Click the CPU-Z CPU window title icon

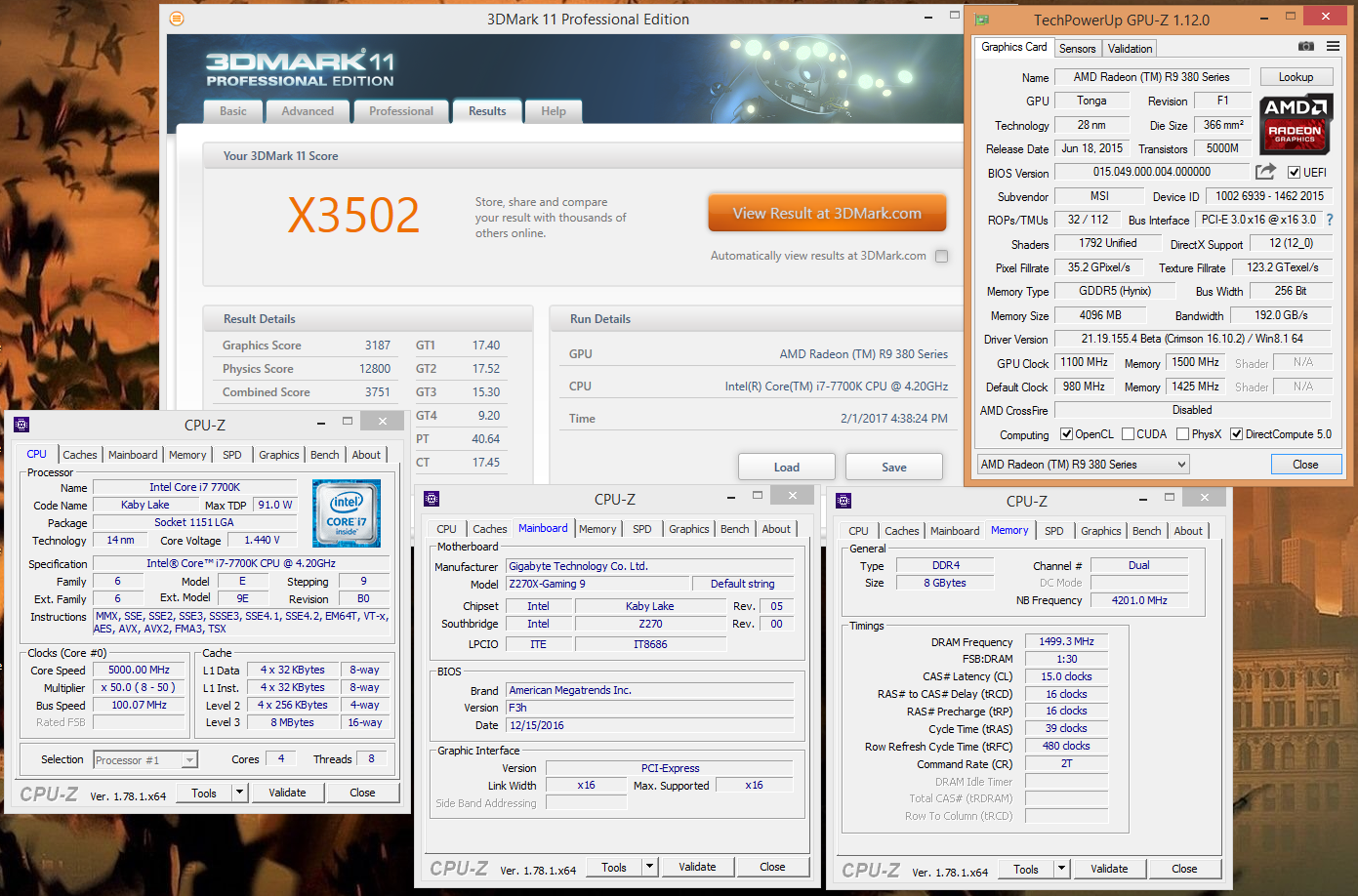pyautogui.click(x=21, y=425)
